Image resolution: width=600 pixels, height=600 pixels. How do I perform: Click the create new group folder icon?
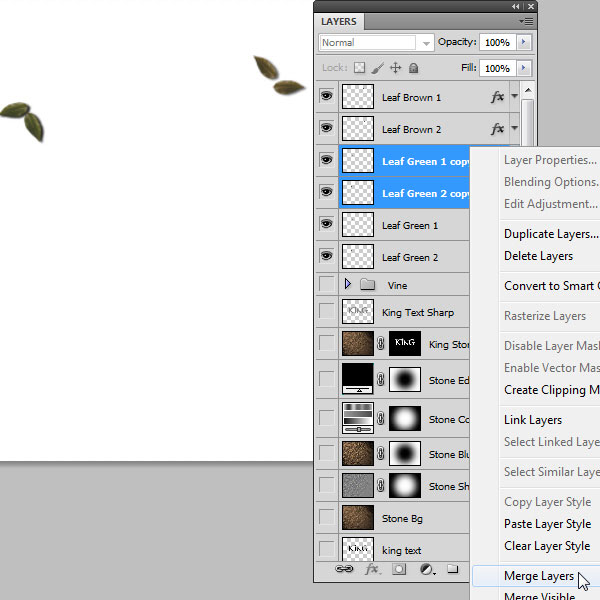[x=453, y=569]
